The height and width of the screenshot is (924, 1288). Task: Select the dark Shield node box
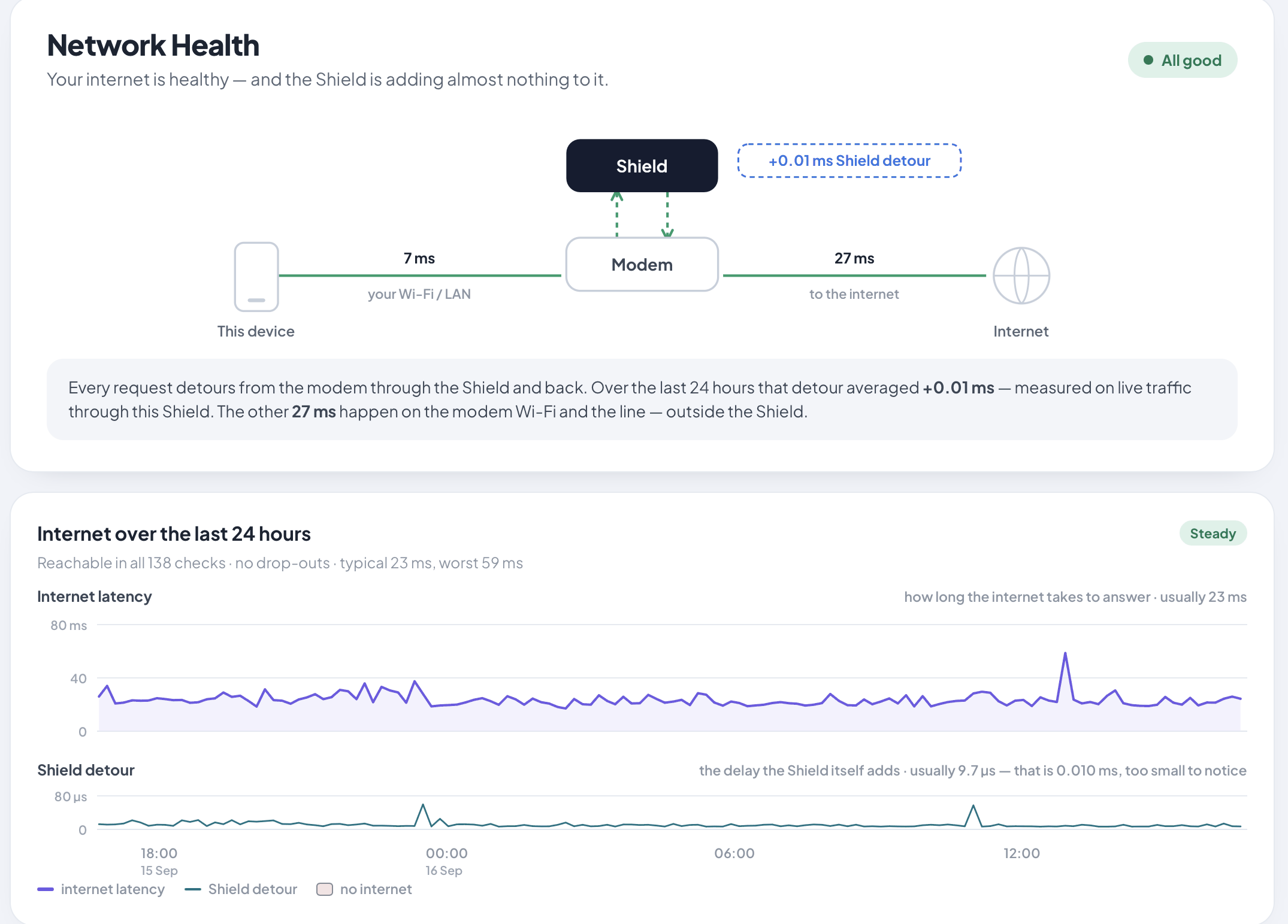(x=642, y=166)
